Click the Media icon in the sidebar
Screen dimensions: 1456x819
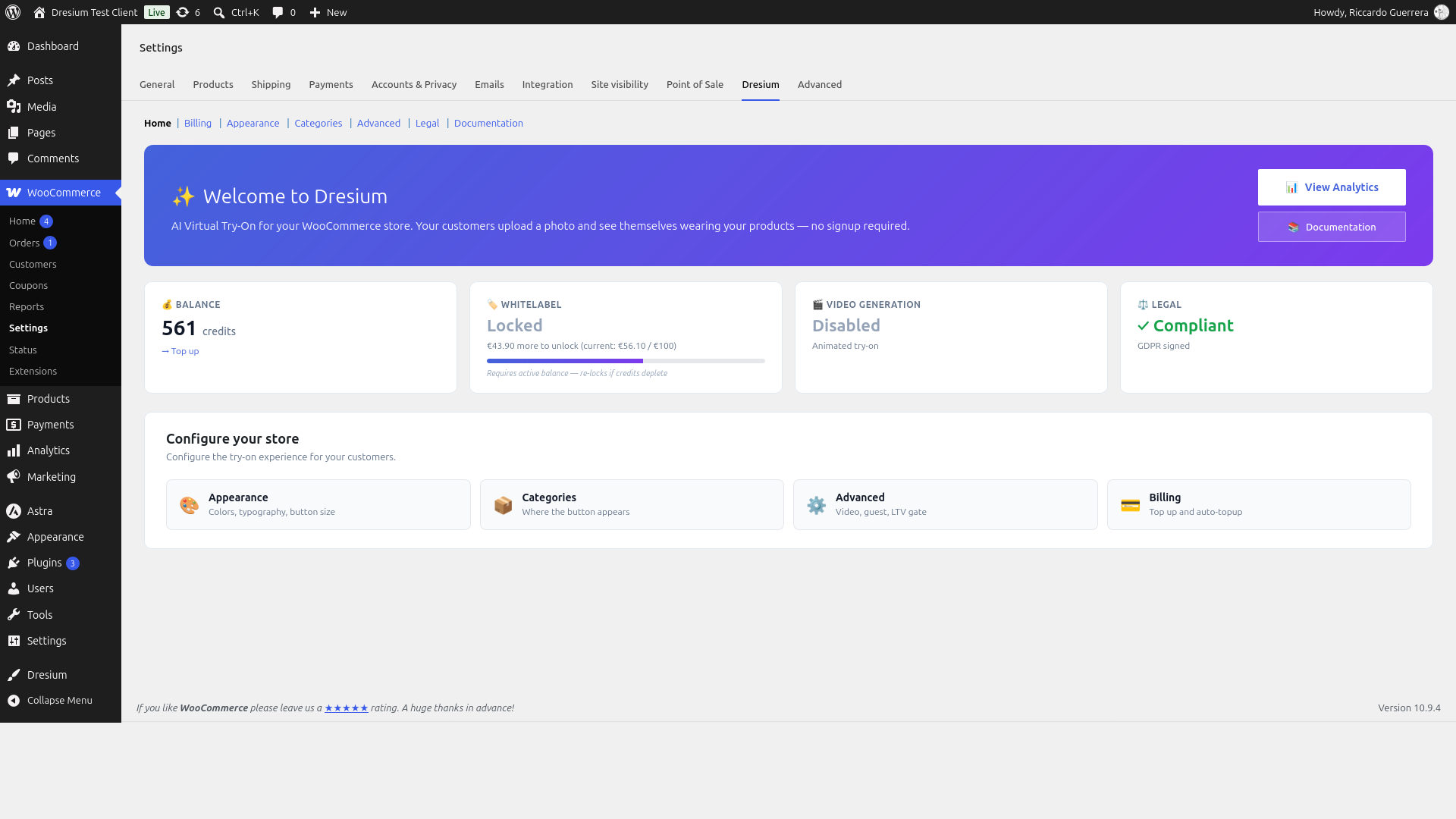click(14, 107)
